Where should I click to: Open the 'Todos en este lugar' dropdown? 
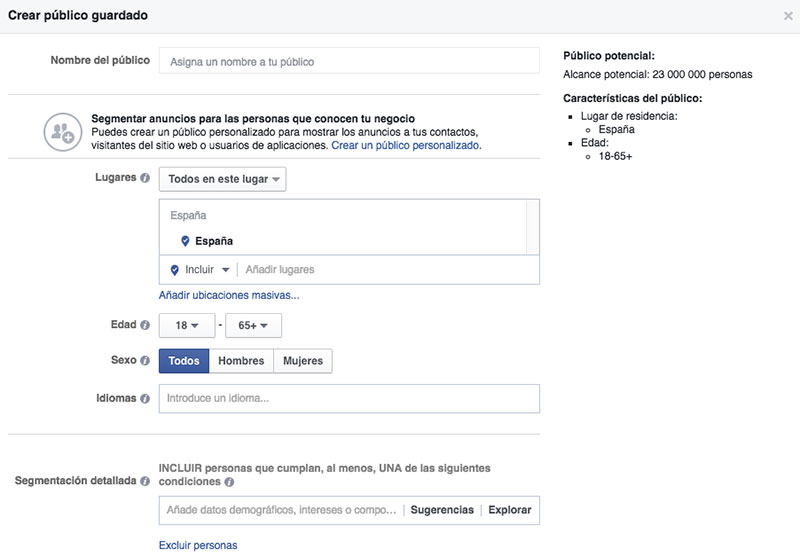(x=222, y=179)
